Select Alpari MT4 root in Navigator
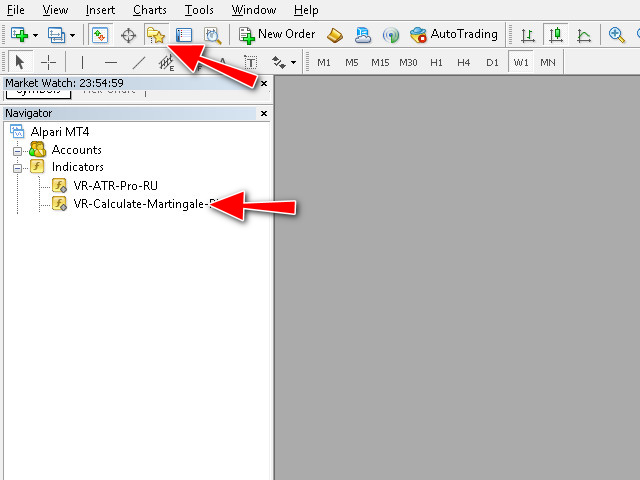Viewport: 640px width, 480px height. [60, 132]
